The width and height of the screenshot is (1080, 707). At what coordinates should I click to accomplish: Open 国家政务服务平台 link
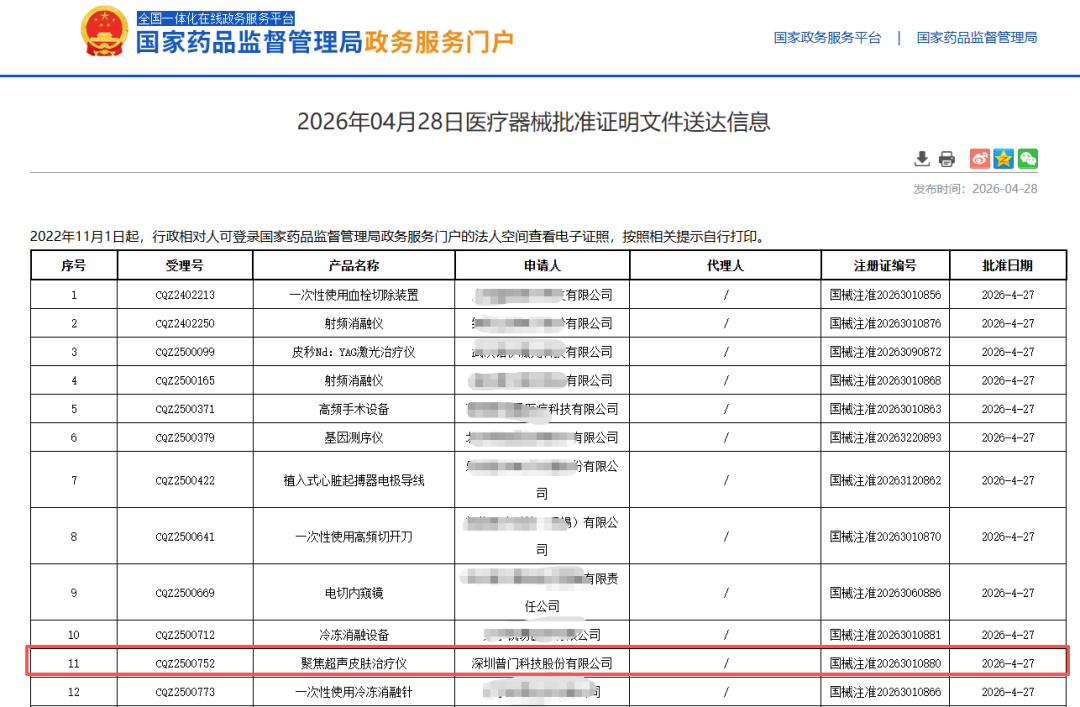click(827, 38)
